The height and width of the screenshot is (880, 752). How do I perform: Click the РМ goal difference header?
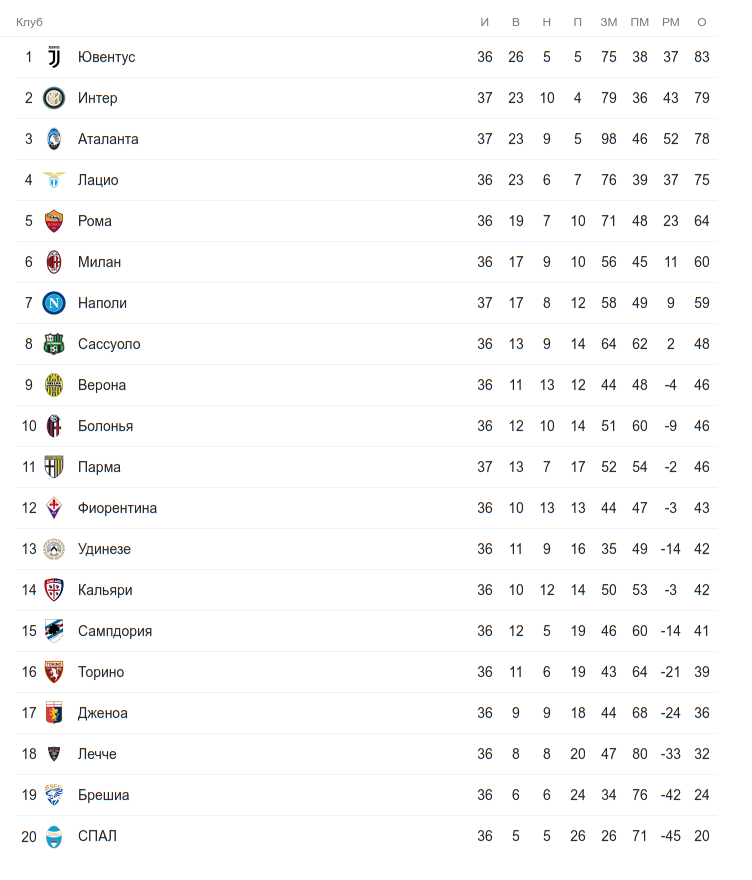click(x=671, y=22)
